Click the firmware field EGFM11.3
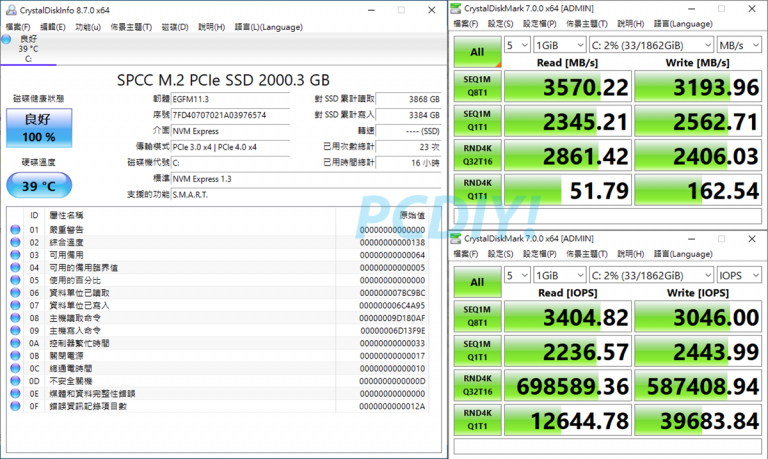The height and width of the screenshot is (459, 768). (230, 99)
